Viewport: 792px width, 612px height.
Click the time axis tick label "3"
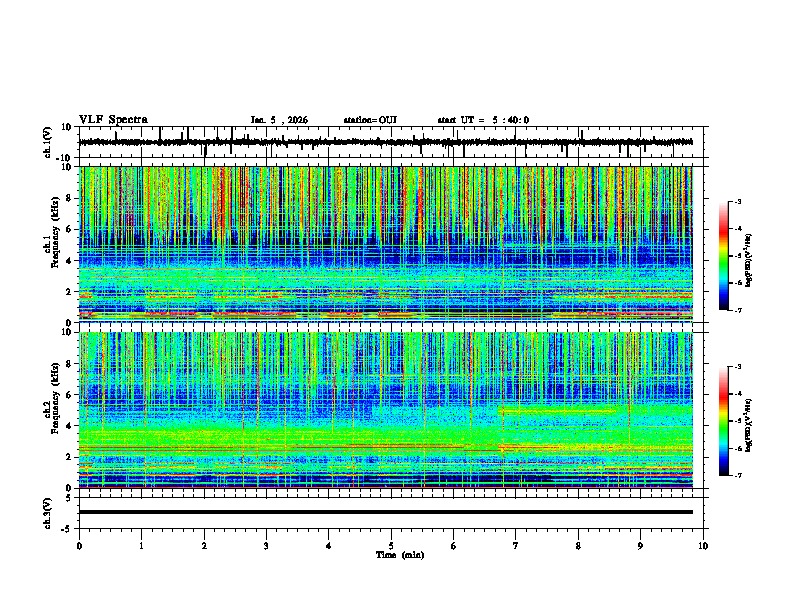pyautogui.click(x=266, y=546)
